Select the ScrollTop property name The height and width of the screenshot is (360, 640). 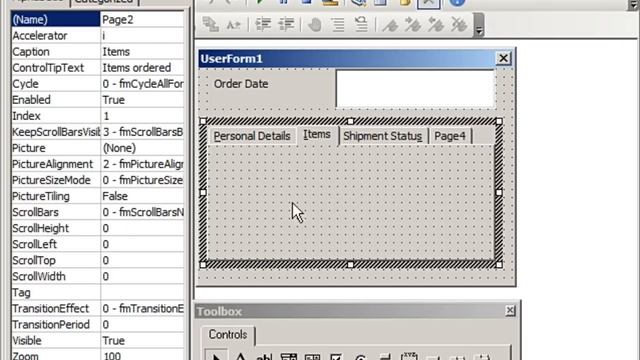click(x=56, y=260)
